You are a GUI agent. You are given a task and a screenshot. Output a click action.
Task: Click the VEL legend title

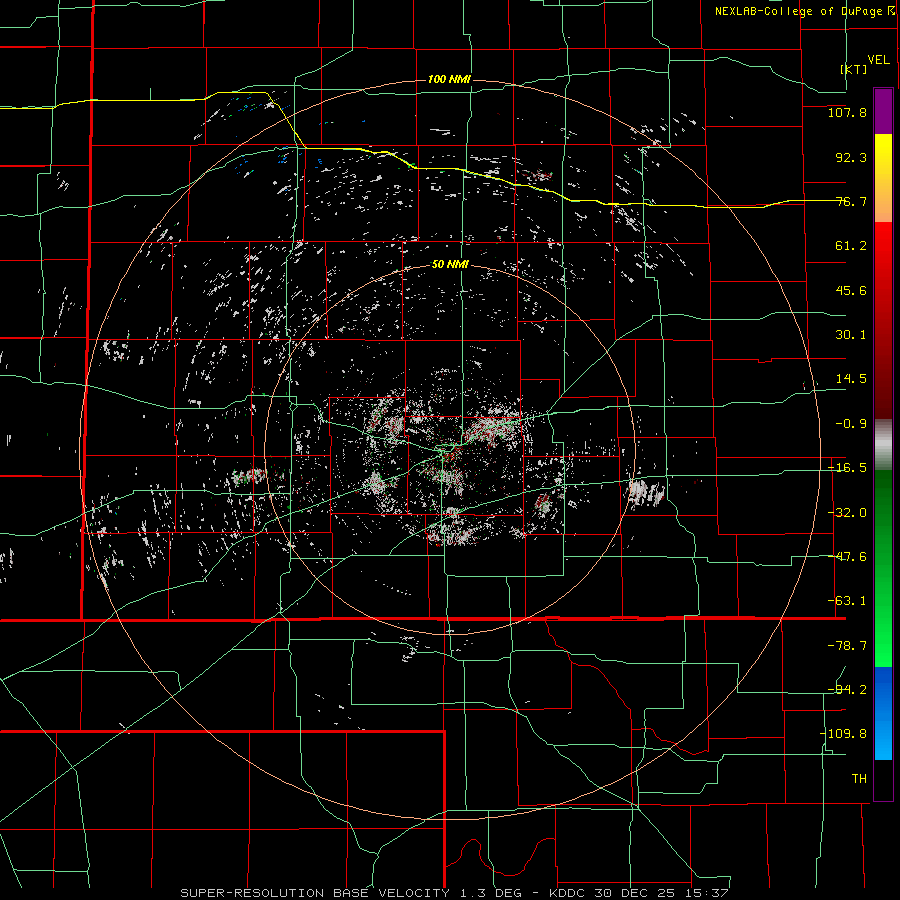[x=878, y=60]
